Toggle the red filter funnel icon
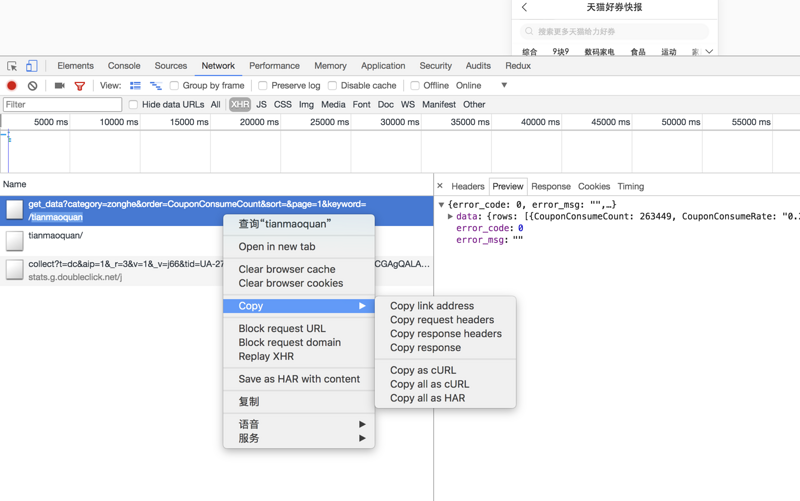Screen dimensions: 800x501 click(80, 86)
